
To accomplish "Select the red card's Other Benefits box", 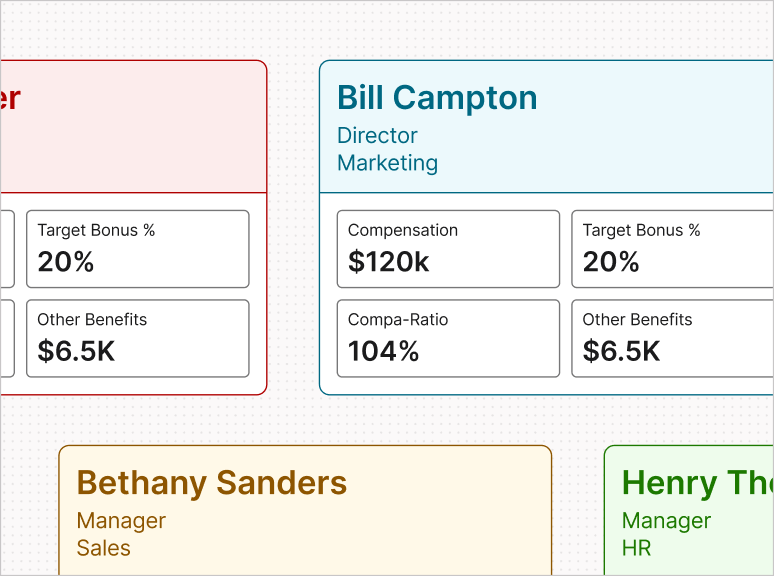I will pos(138,338).
